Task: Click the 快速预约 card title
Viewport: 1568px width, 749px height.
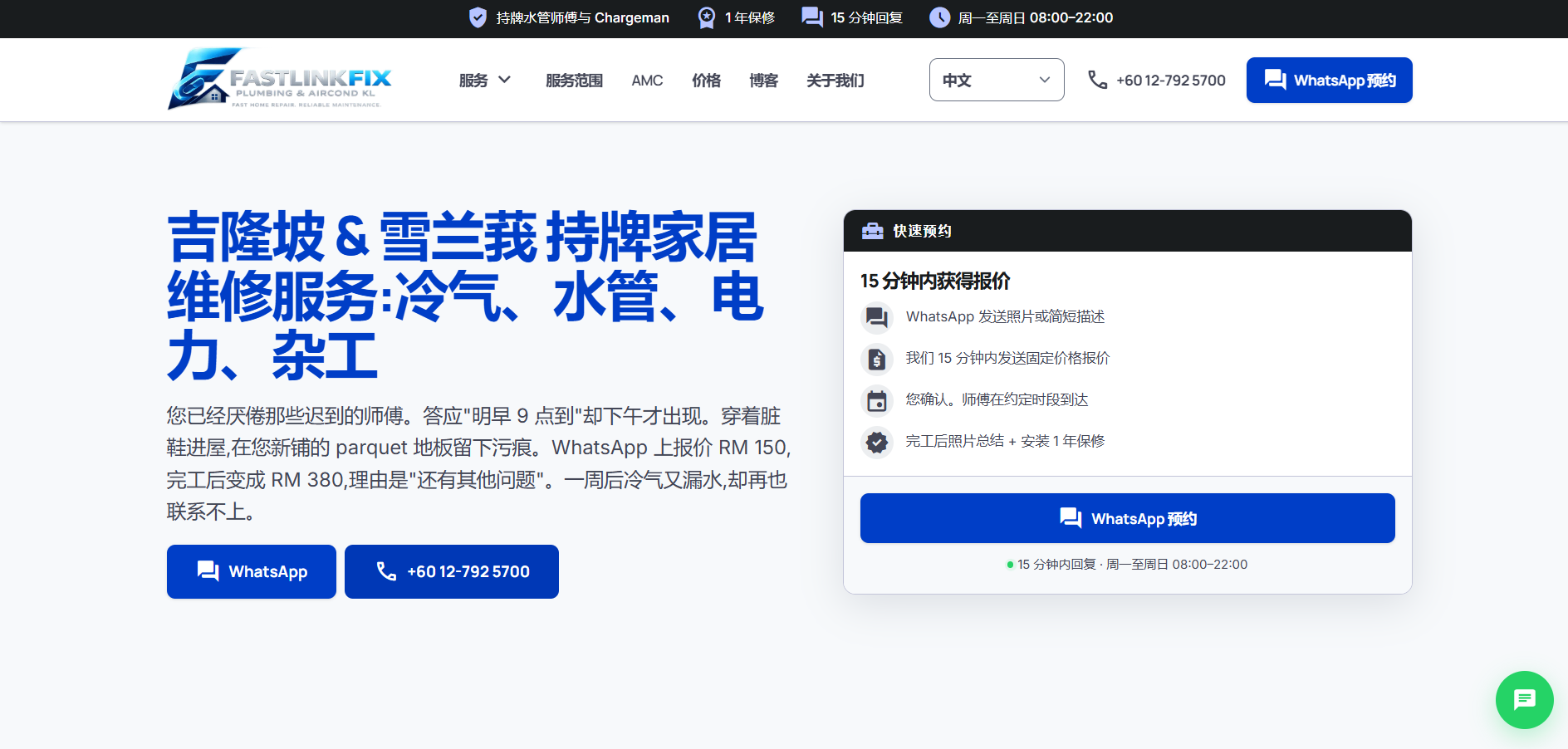Action: (922, 231)
